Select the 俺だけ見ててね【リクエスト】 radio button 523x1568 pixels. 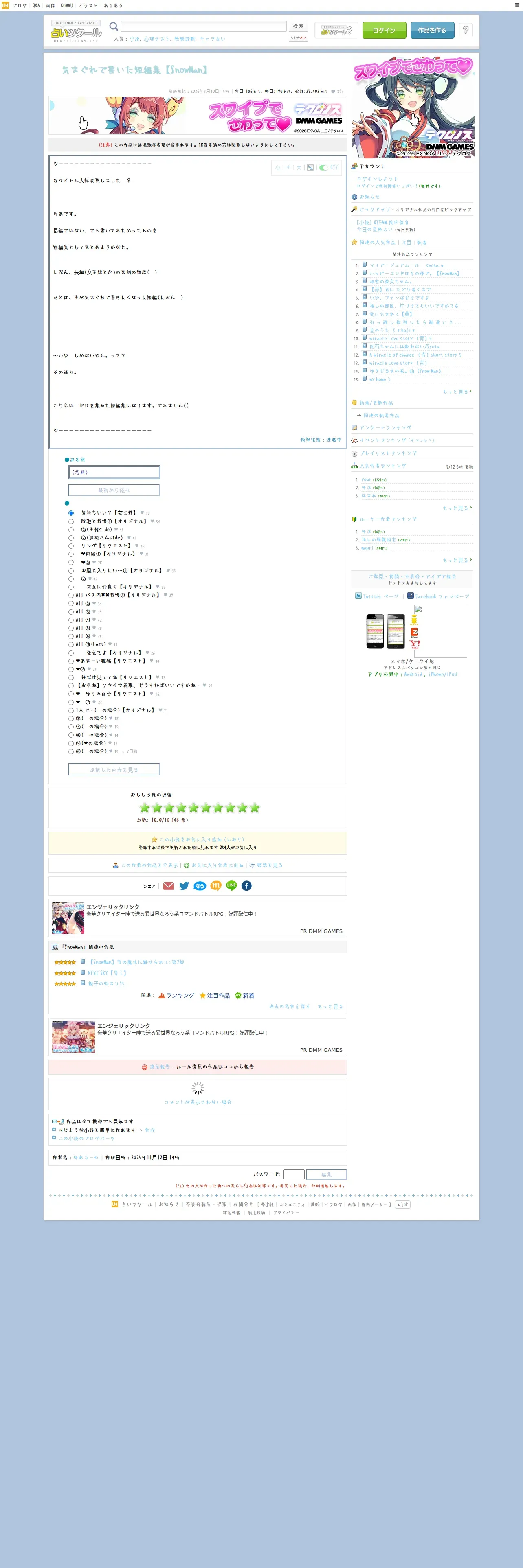pyautogui.click(x=70, y=677)
